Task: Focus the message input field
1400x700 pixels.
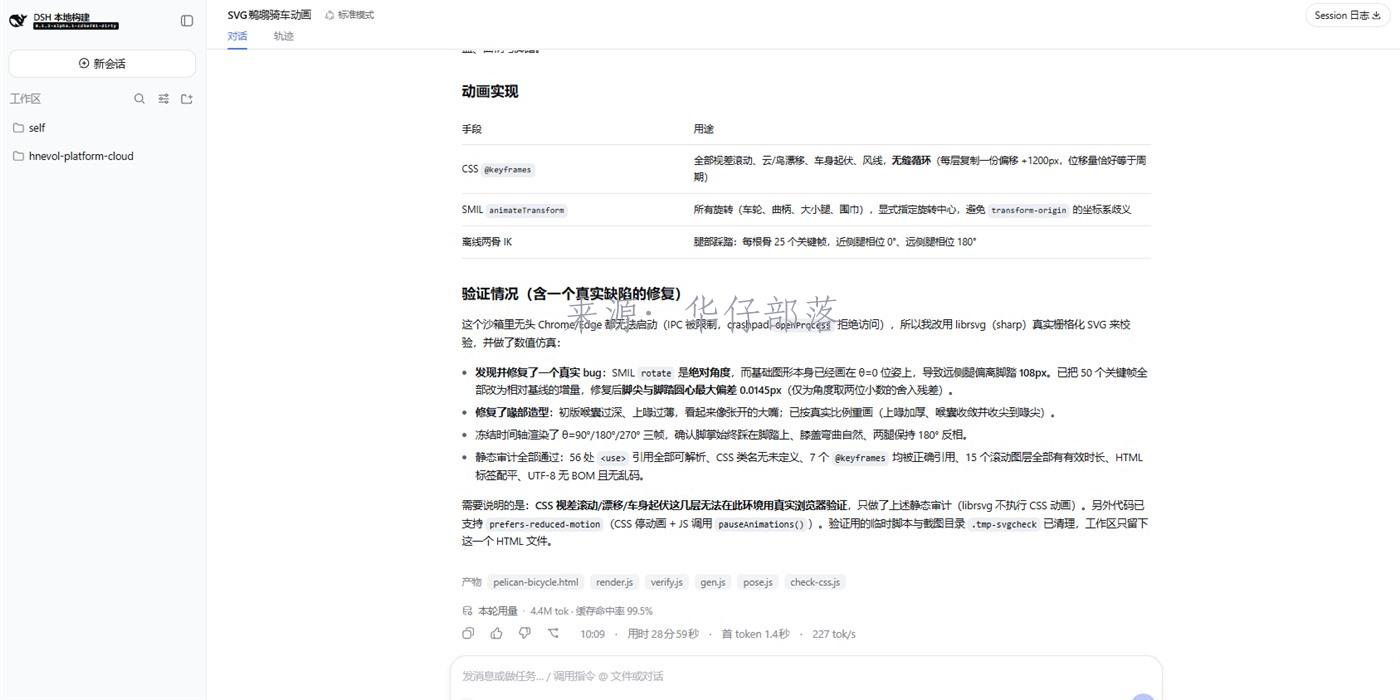Action: [x=806, y=676]
